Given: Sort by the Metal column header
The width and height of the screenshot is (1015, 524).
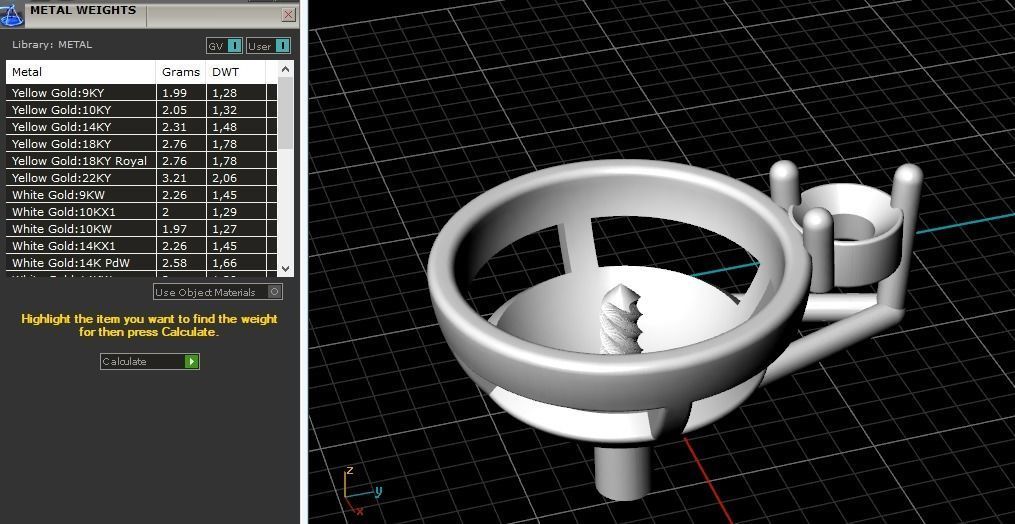Looking at the screenshot, I should [81, 72].
